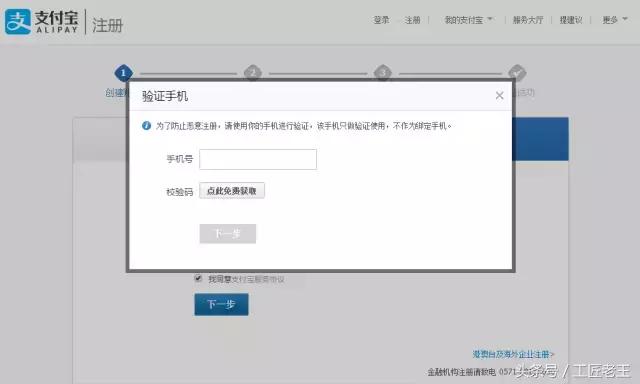This screenshot has height=384, width=640.
Task: Open 港澳台及海外企业注册 link
Action: click(x=513, y=354)
